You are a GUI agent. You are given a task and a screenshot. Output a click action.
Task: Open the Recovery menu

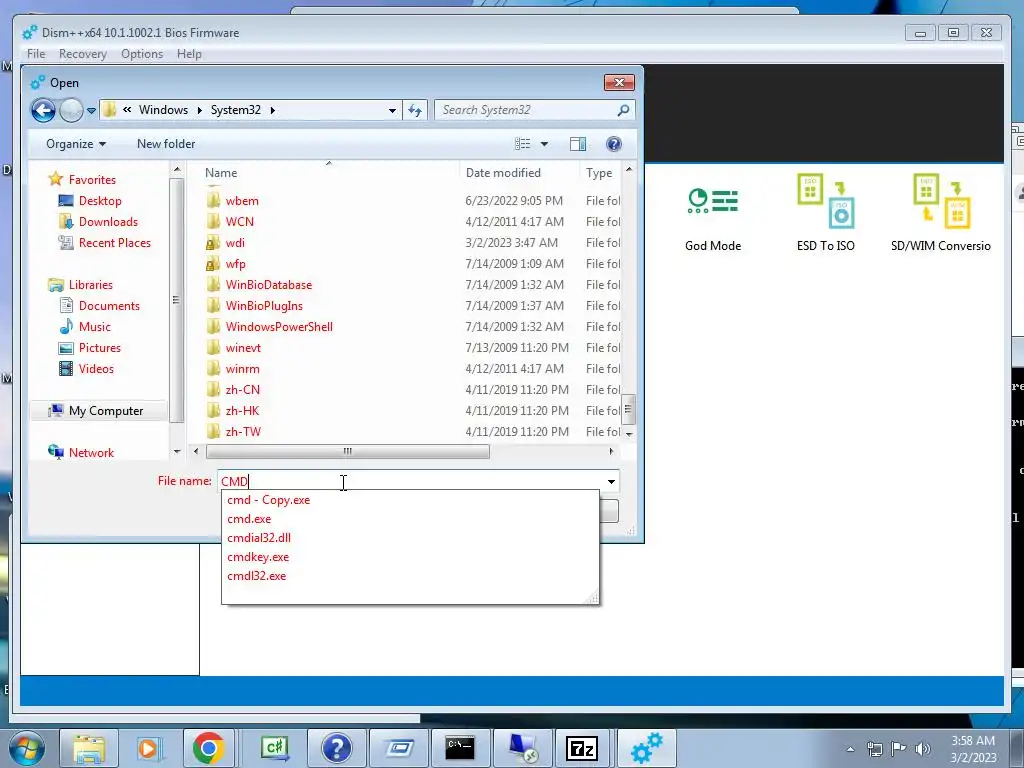82,54
